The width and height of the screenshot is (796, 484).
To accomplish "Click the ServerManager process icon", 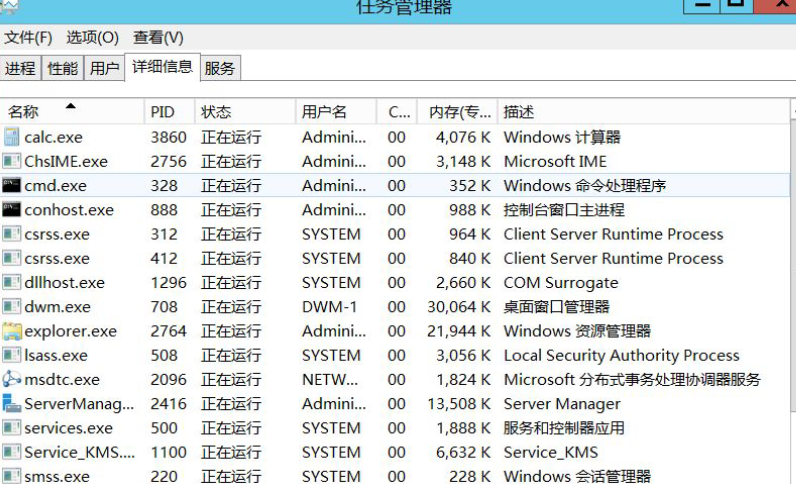I will [12, 404].
